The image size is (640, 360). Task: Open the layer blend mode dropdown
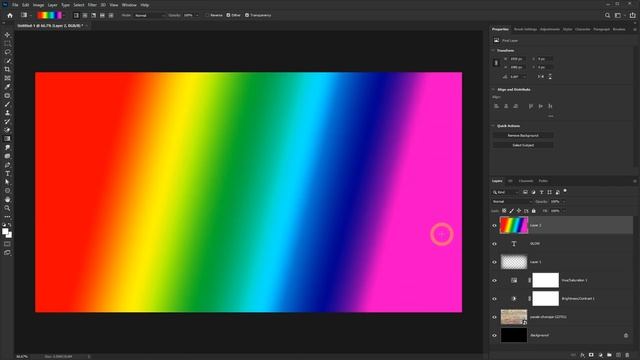coord(512,202)
